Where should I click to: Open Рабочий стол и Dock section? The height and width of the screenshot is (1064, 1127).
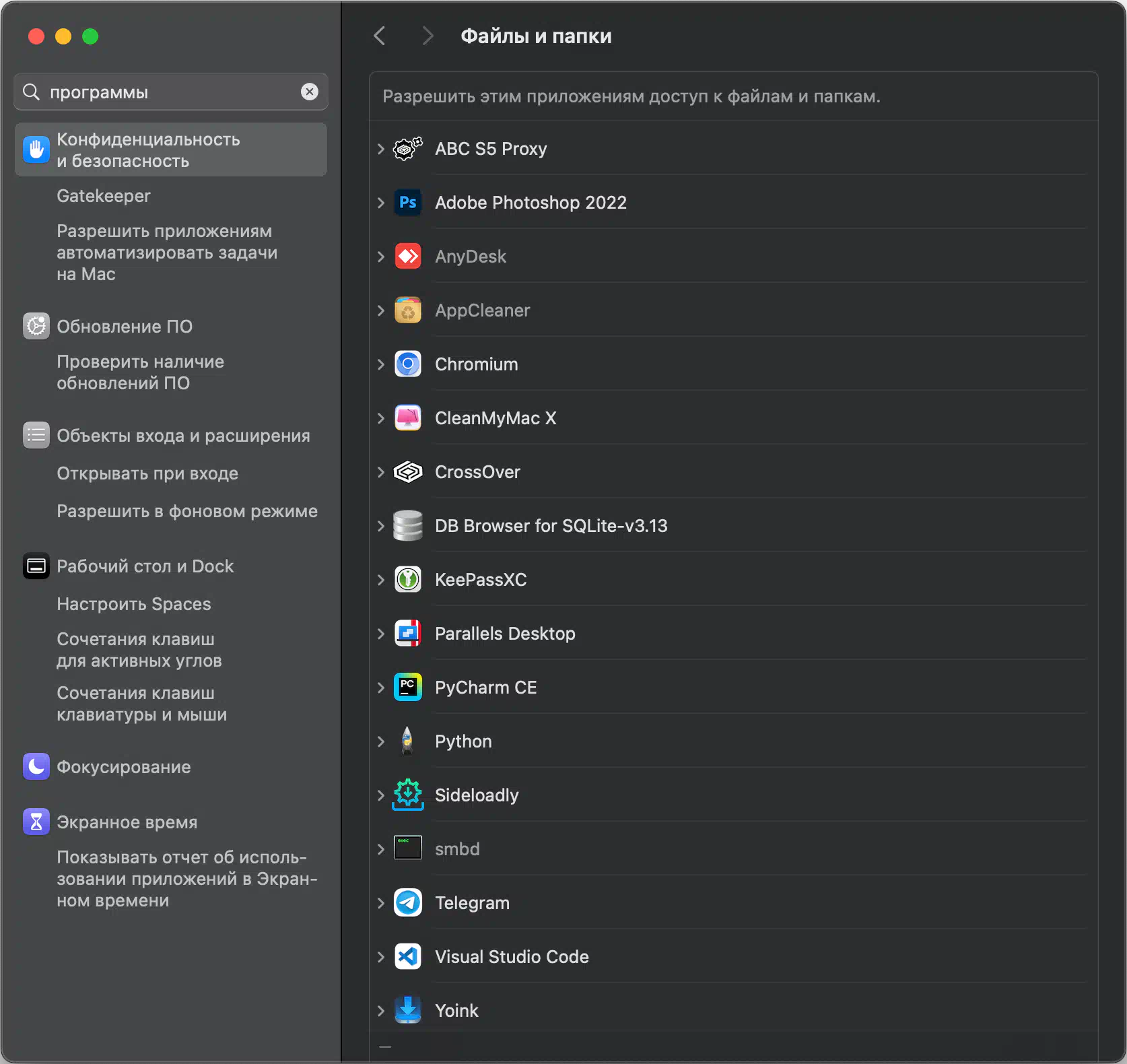145,566
